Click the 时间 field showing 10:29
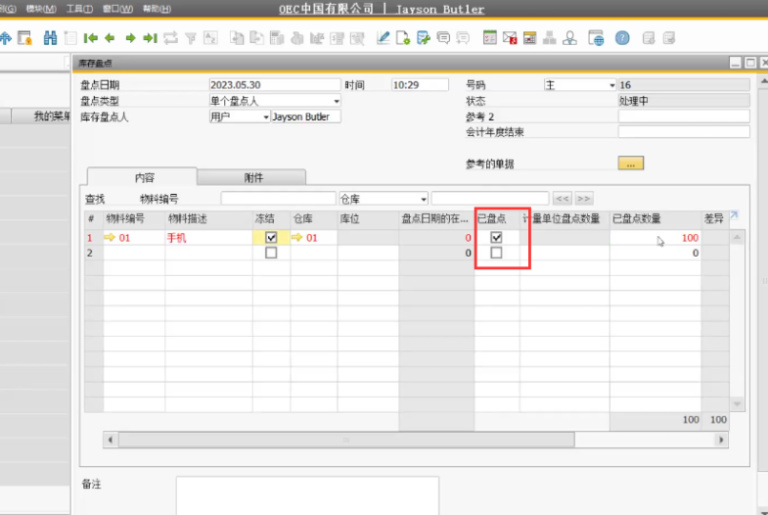This screenshot has width=768, height=515. point(420,85)
